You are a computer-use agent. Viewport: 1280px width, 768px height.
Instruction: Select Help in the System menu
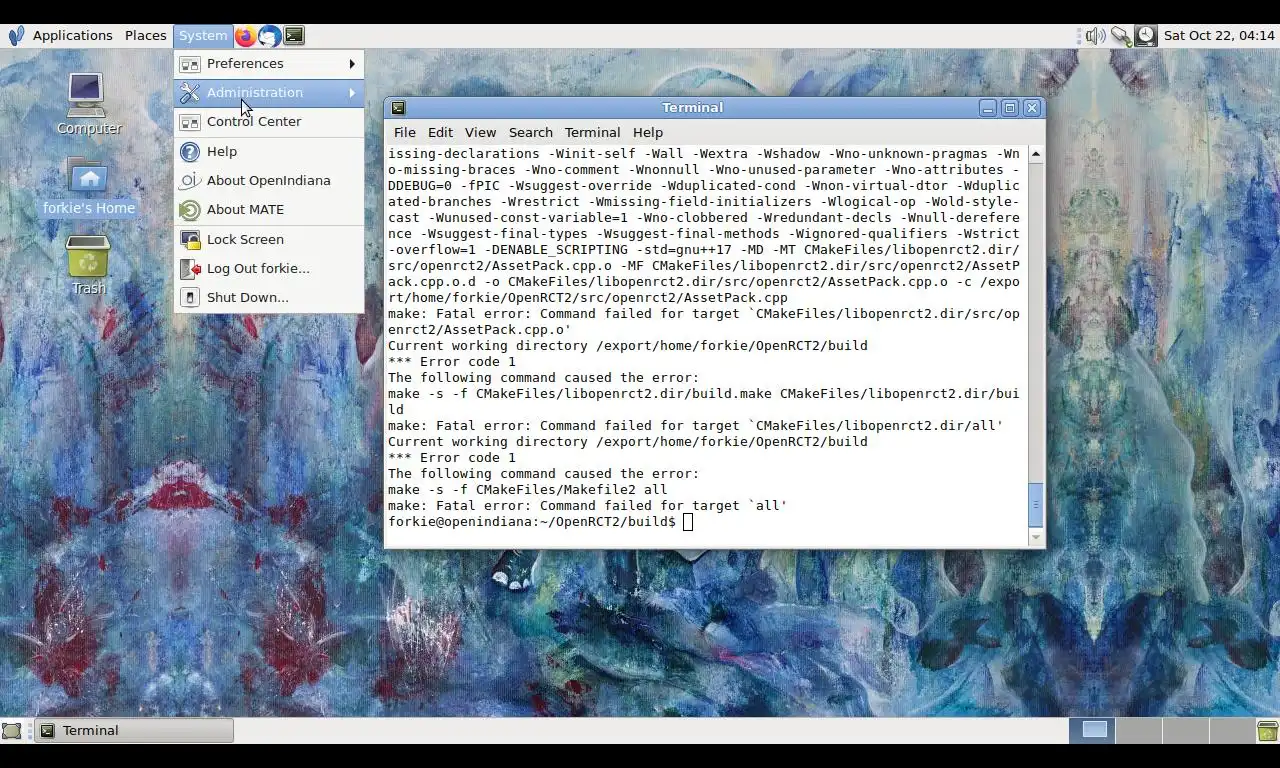click(268, 152)
